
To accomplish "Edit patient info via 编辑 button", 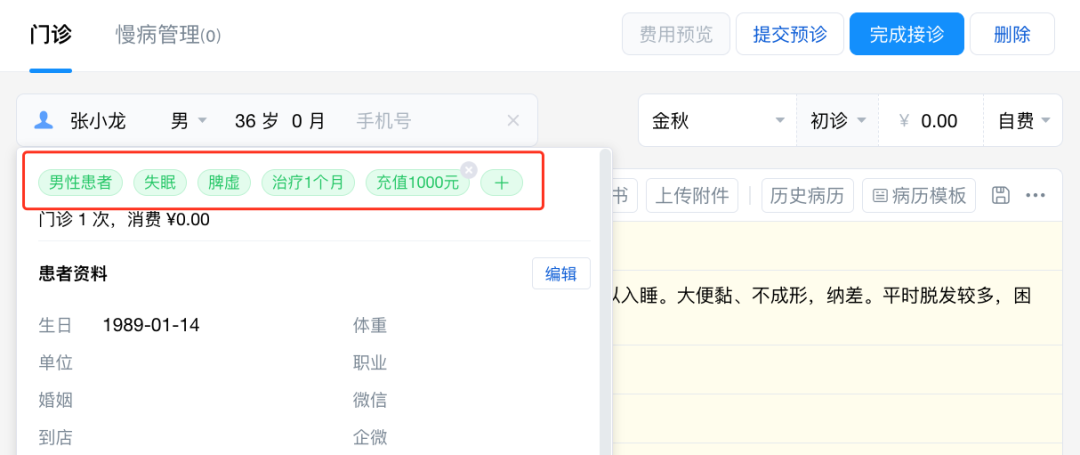I will [560, 274].
